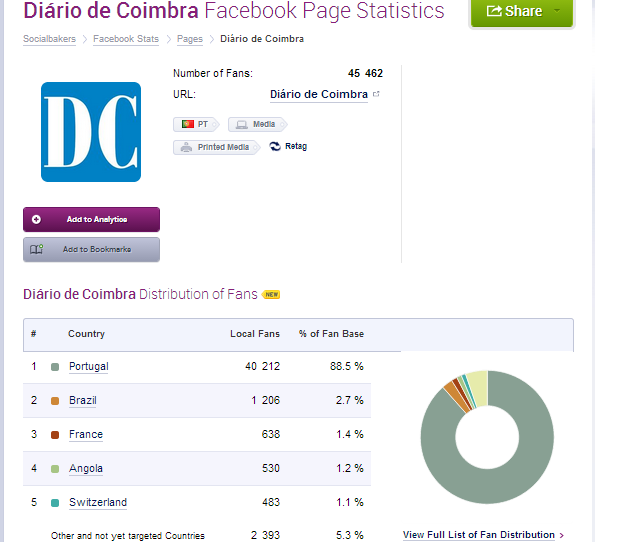
Task: Click the % of Fan Base column header
Action: pyautogui.click(x=331, y=334)
